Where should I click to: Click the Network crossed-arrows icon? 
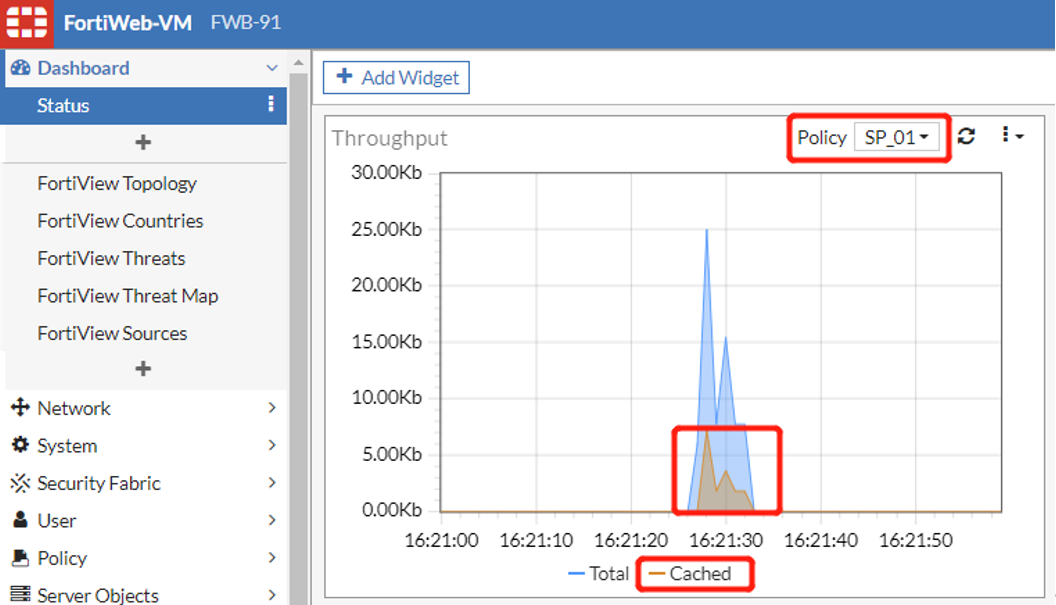point(21,408)
